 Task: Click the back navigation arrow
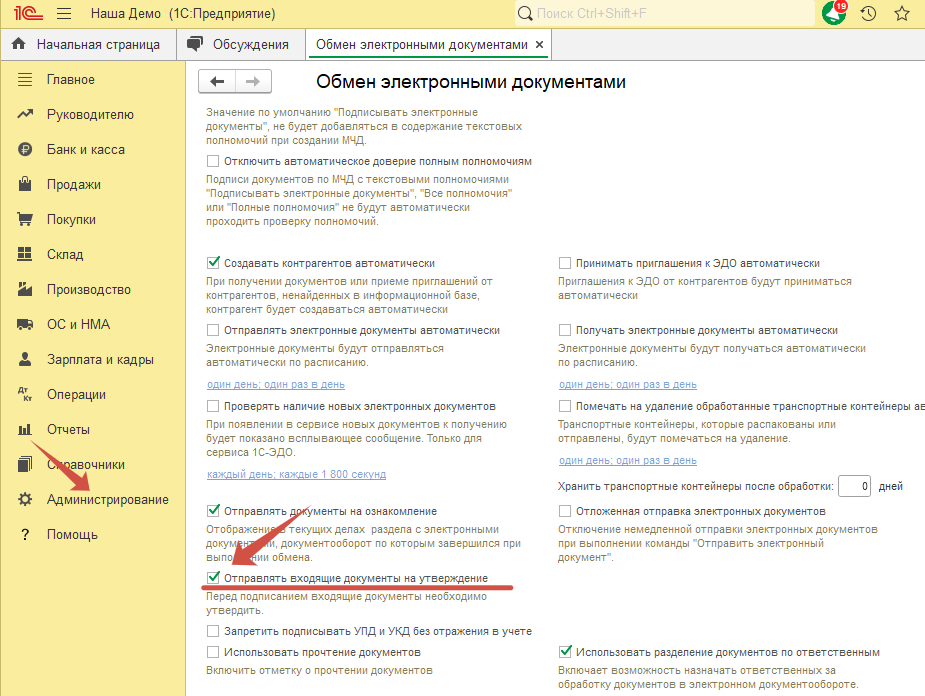[217, 82]
